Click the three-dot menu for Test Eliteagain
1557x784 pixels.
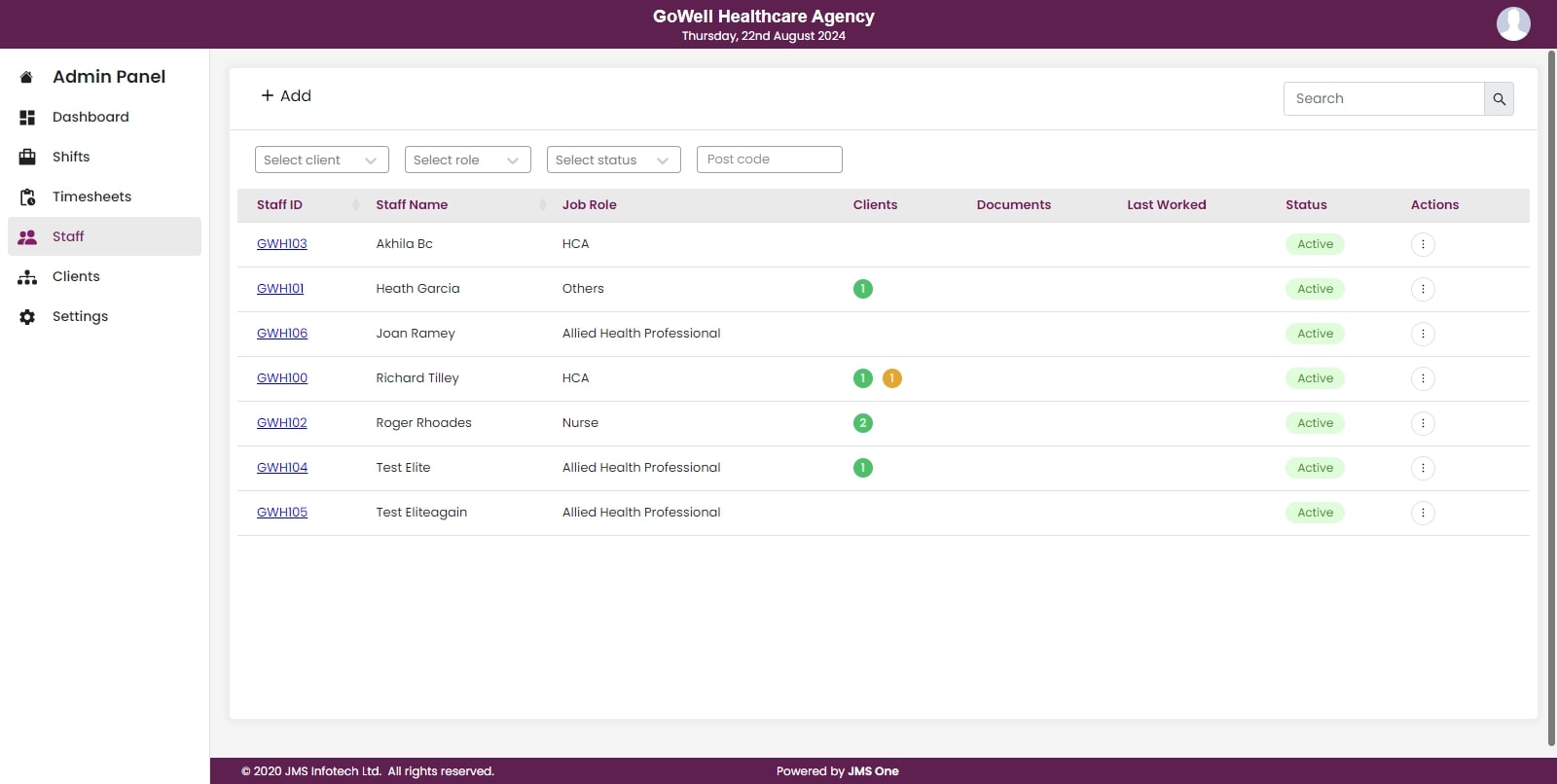click(x=1422, y=513)
